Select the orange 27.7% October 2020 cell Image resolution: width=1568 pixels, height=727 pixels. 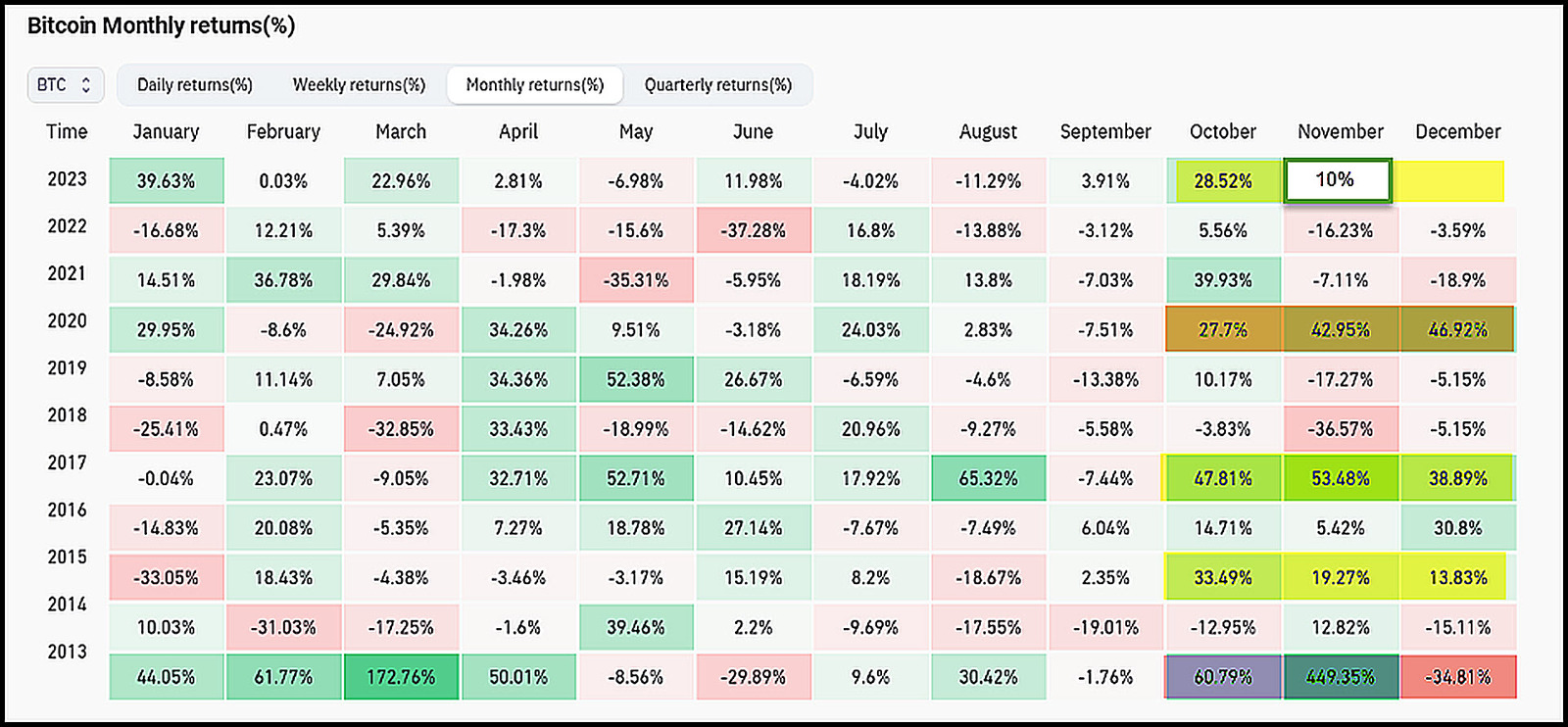click(1223, 330)
